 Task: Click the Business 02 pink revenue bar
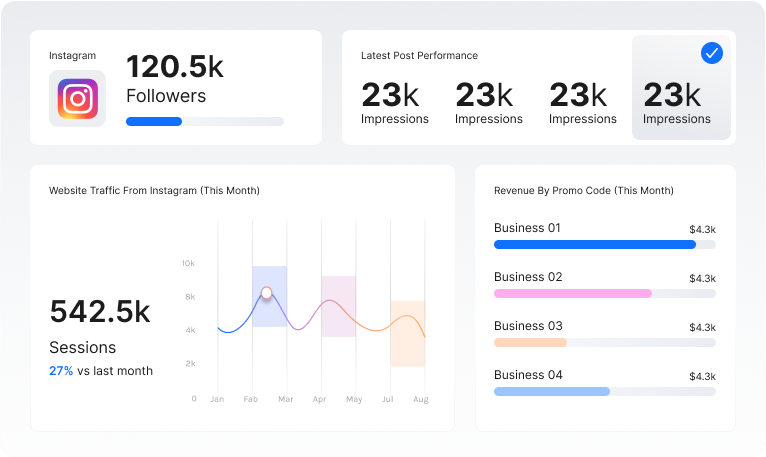click(x=573, y=293)
